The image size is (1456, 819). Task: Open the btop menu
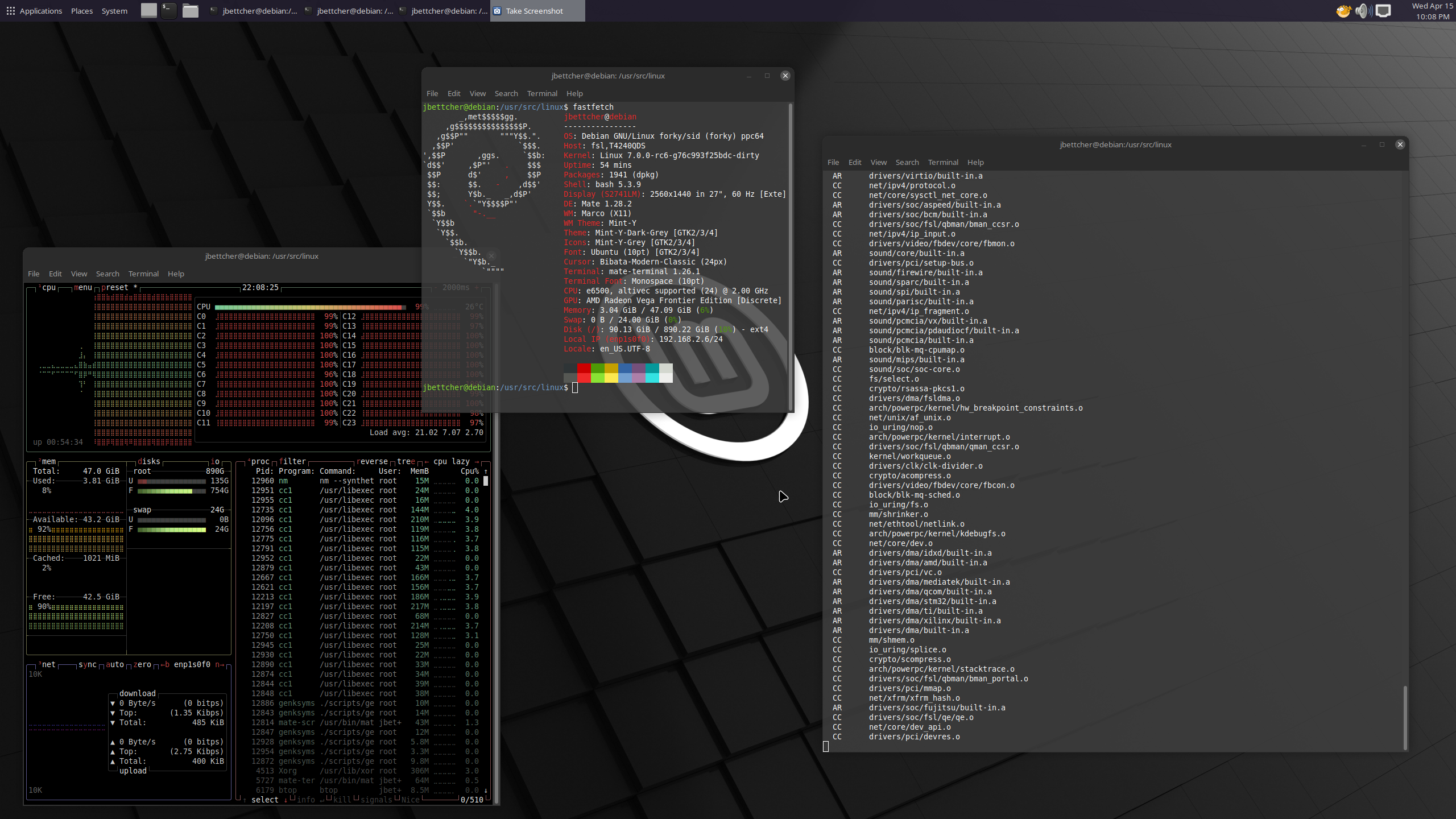83,288
